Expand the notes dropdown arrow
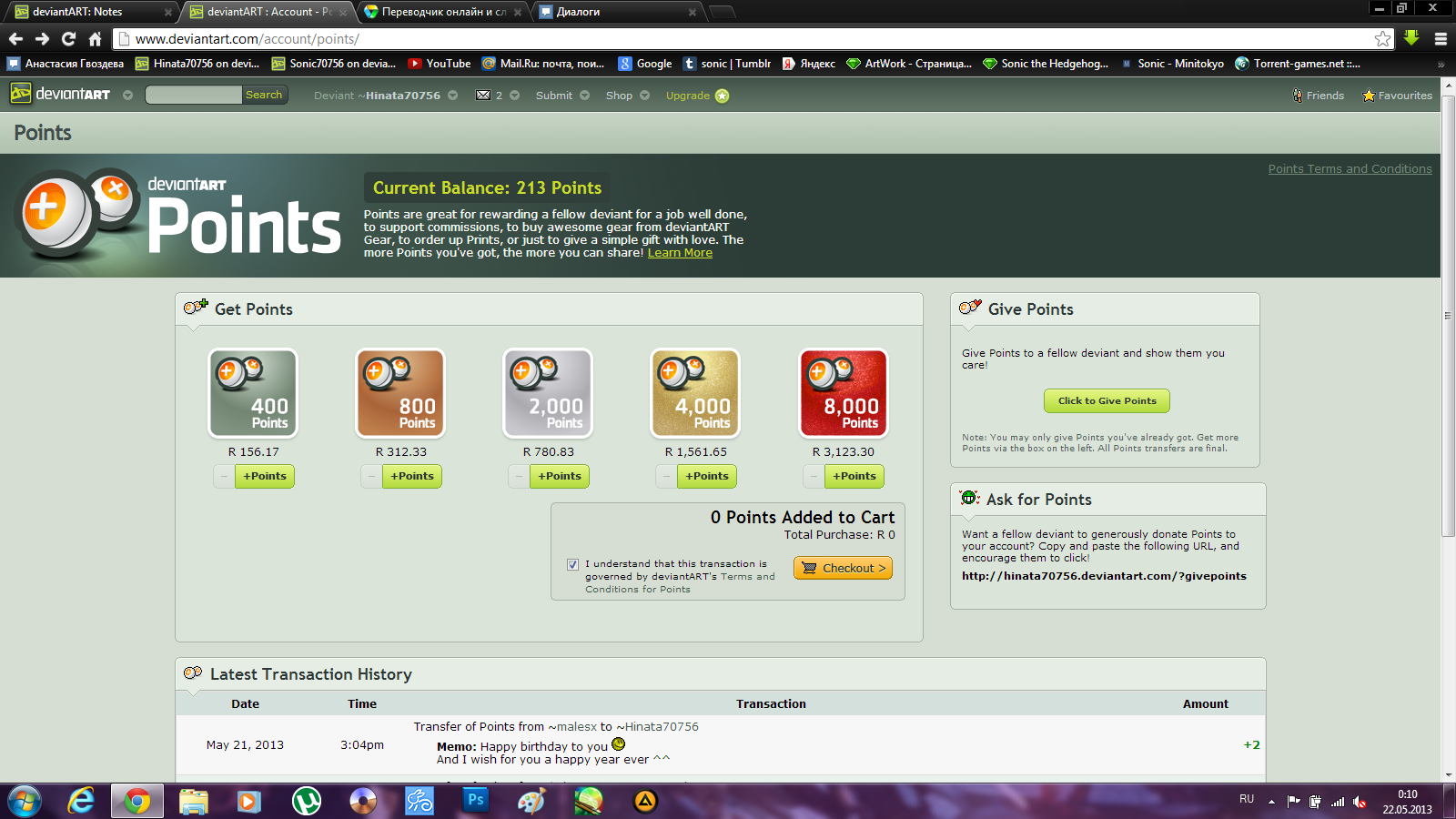 (x=514, y=96)
